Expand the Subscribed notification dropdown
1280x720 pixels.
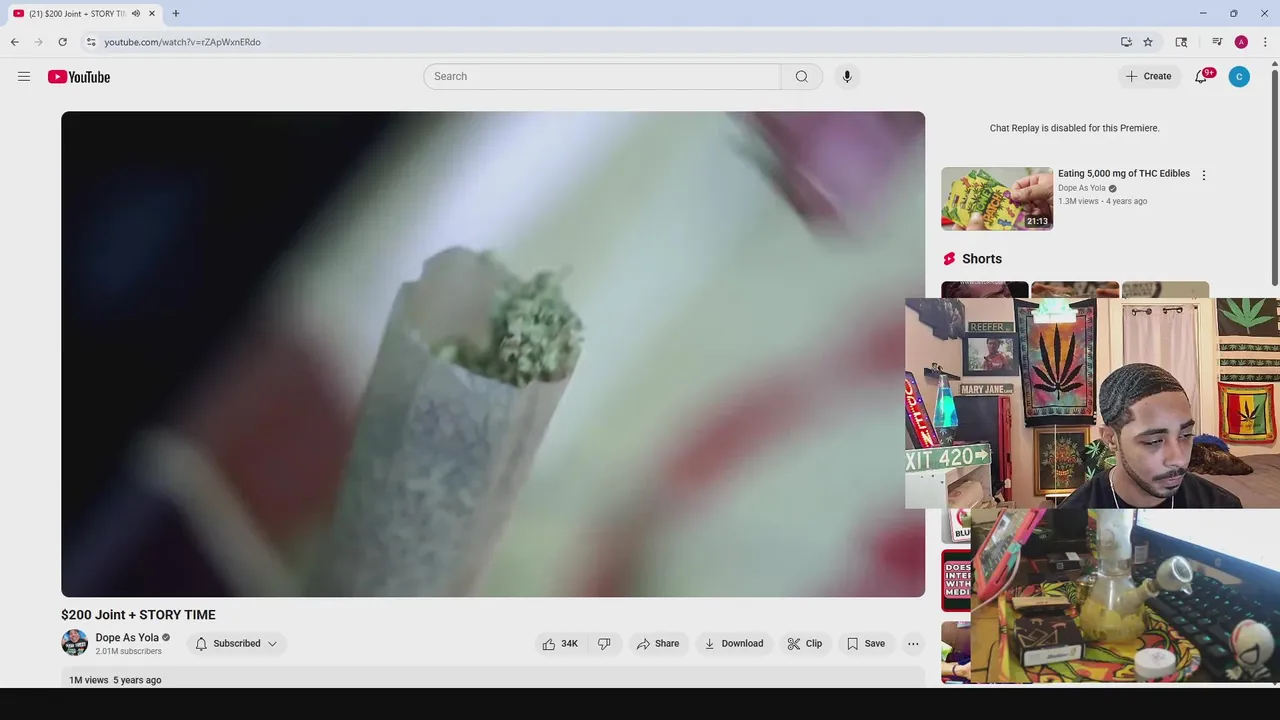[x=237, y=644]
